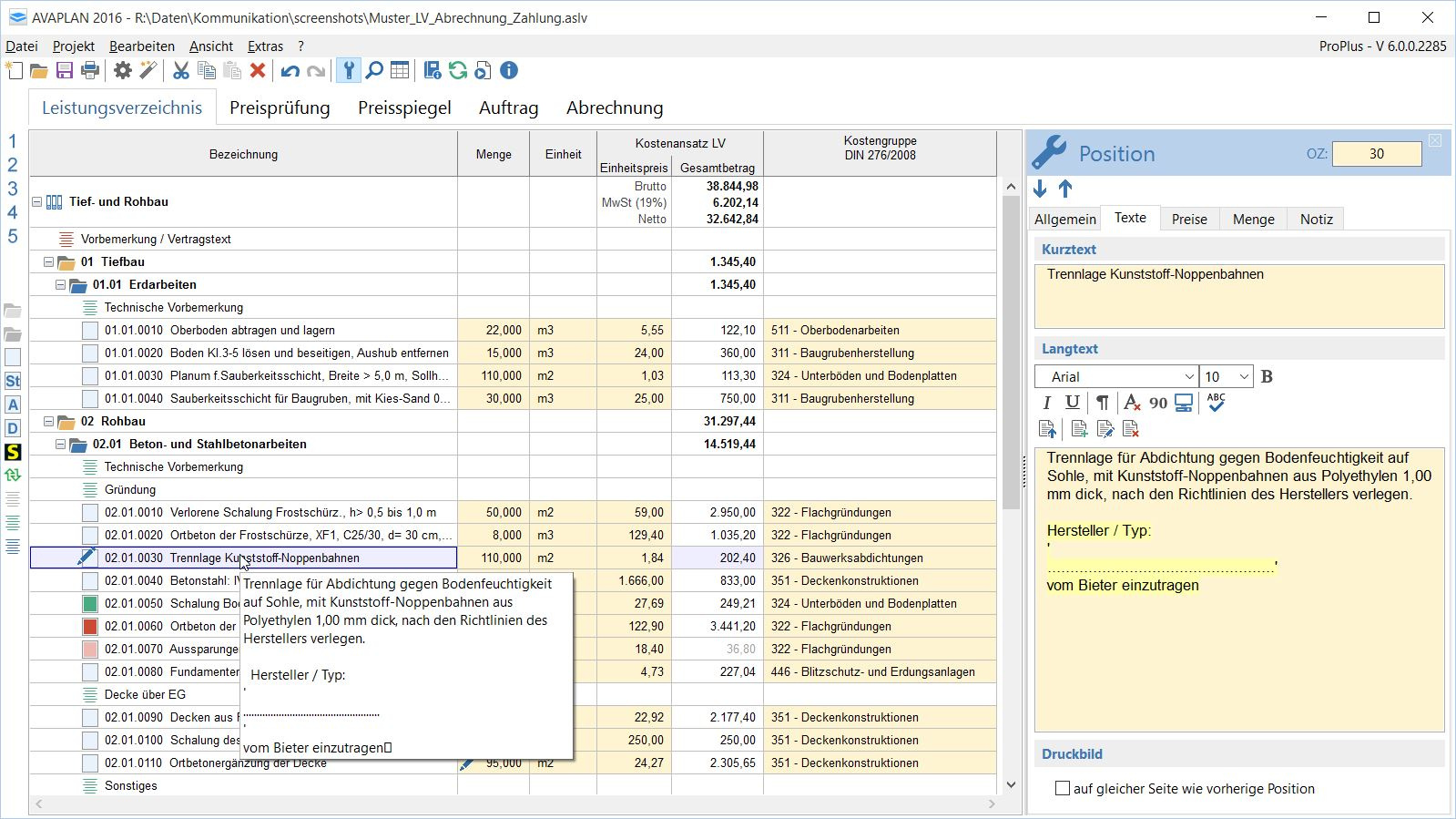Click the spell check ABC icon
The height and width of the screenshot is (819, 1456).
click(x=1216, y=403)
